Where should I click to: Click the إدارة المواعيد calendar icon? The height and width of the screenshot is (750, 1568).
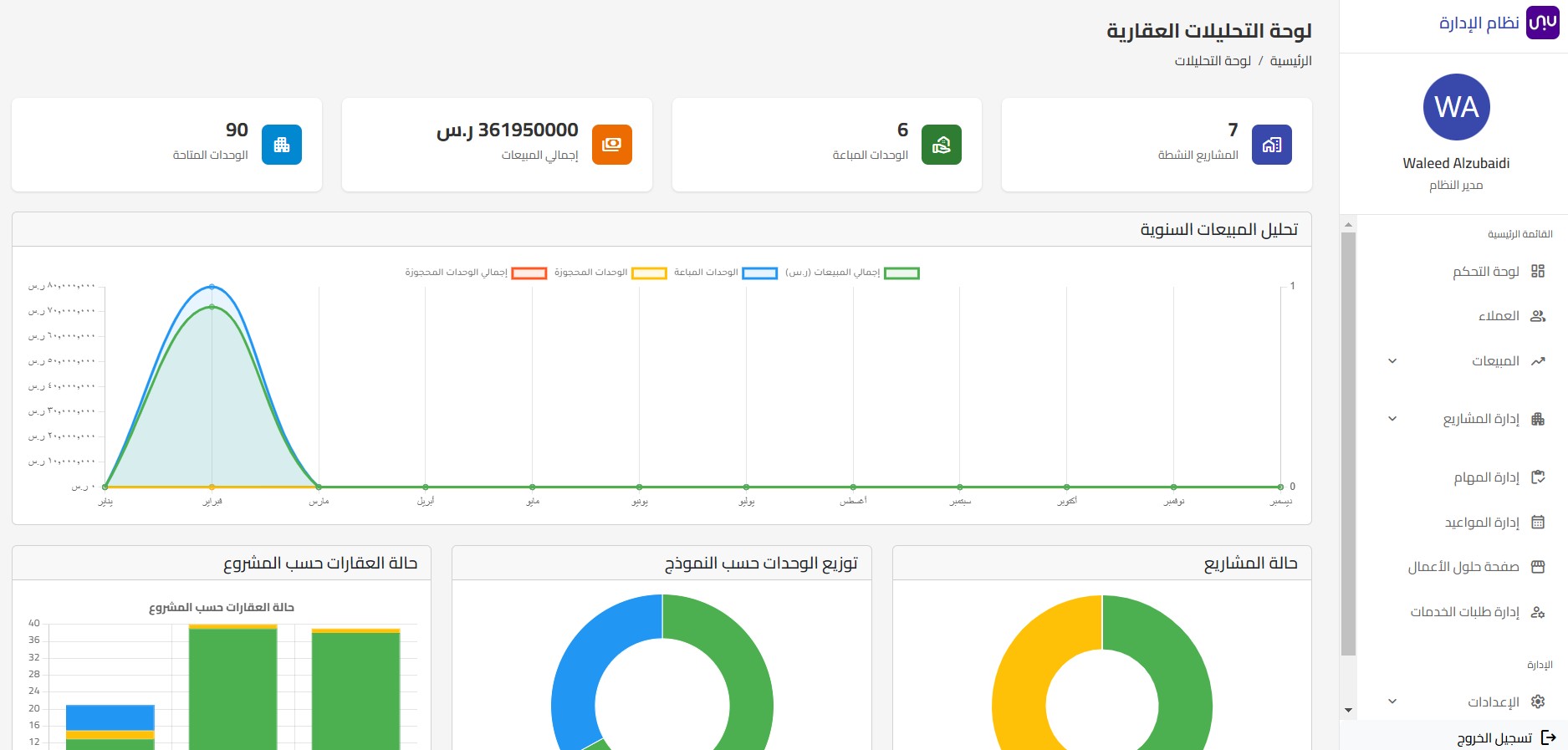click(x=1538, y=523)
